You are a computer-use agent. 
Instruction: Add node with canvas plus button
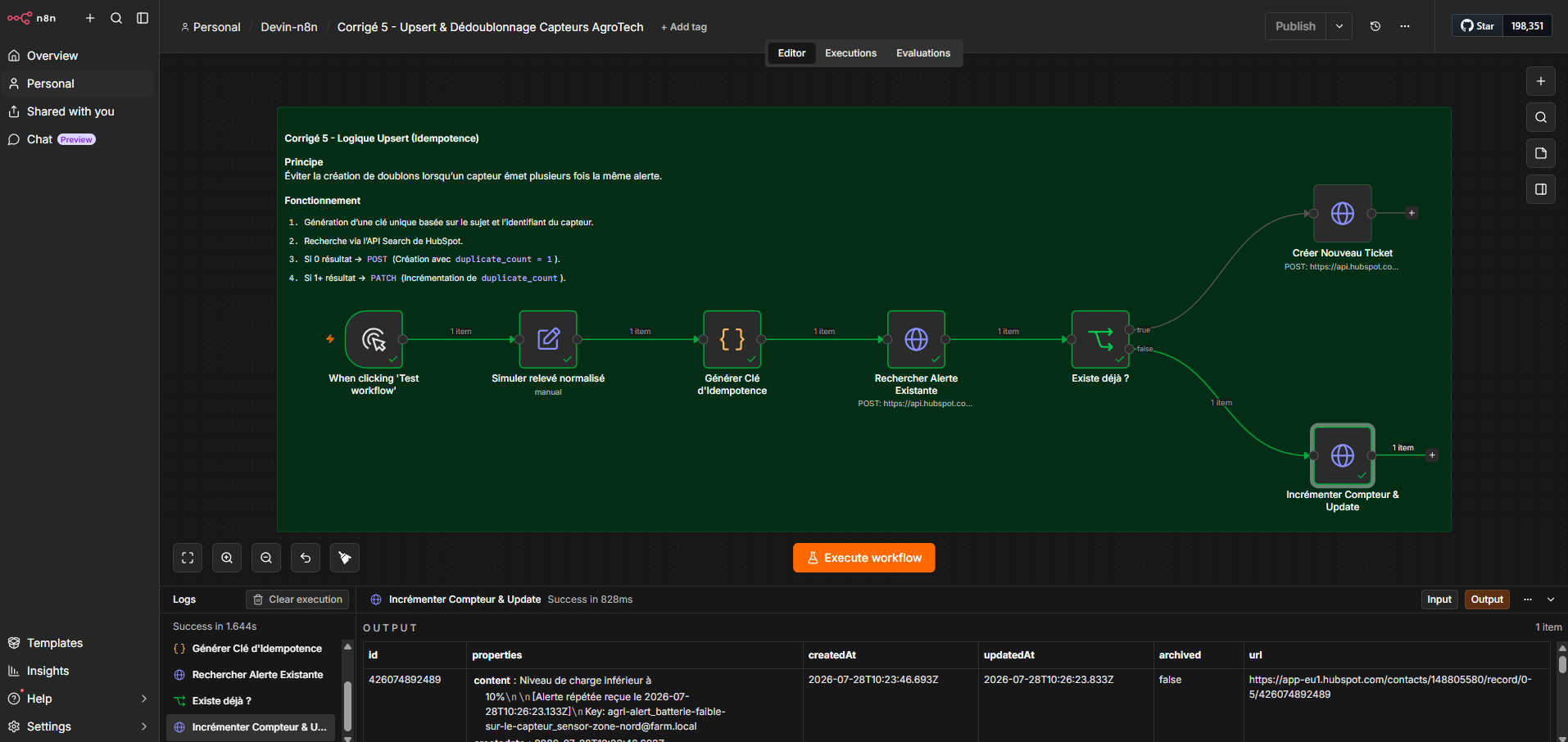pos(1541,81)
